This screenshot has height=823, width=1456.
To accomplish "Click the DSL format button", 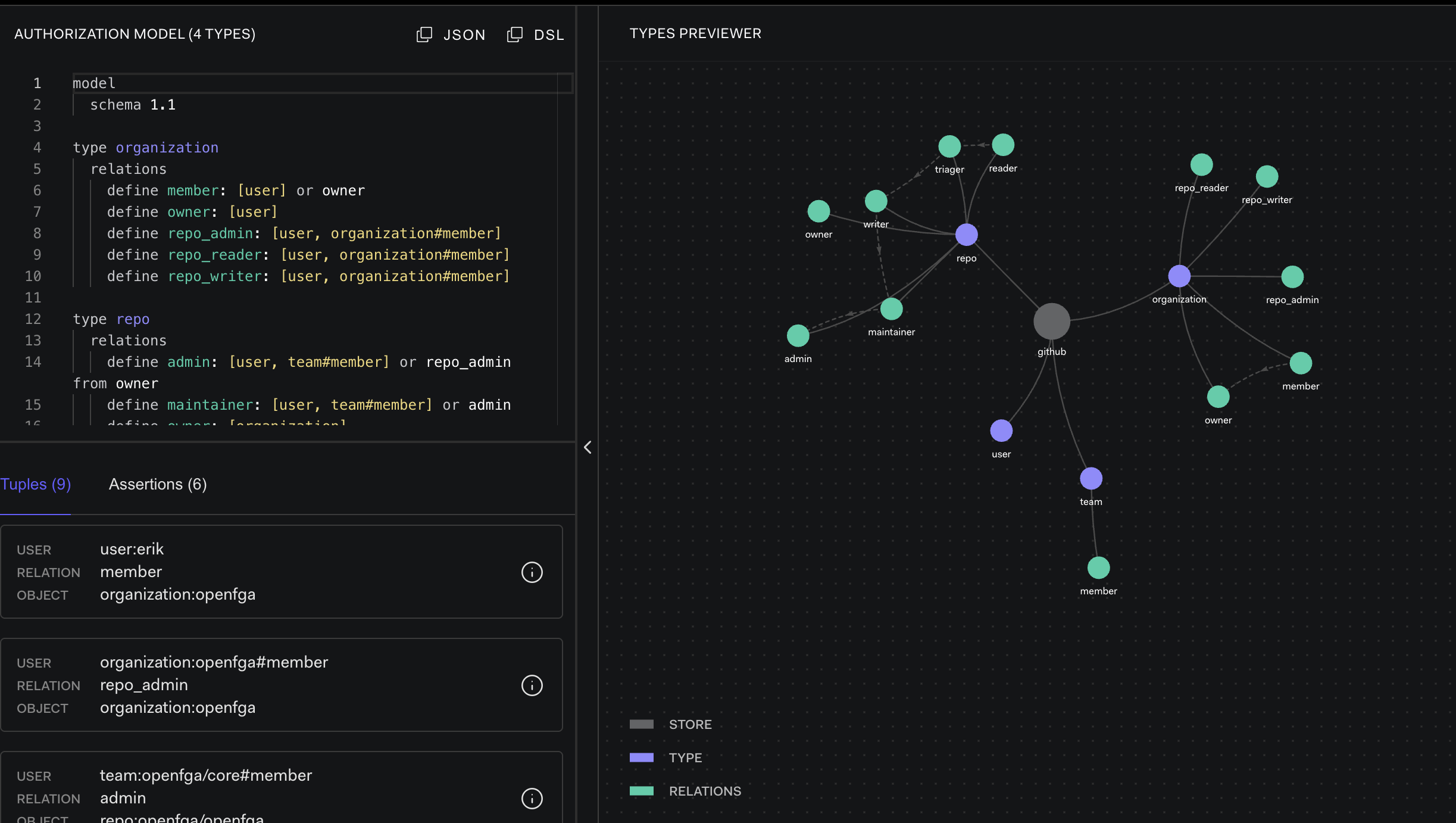I will 548,35.
